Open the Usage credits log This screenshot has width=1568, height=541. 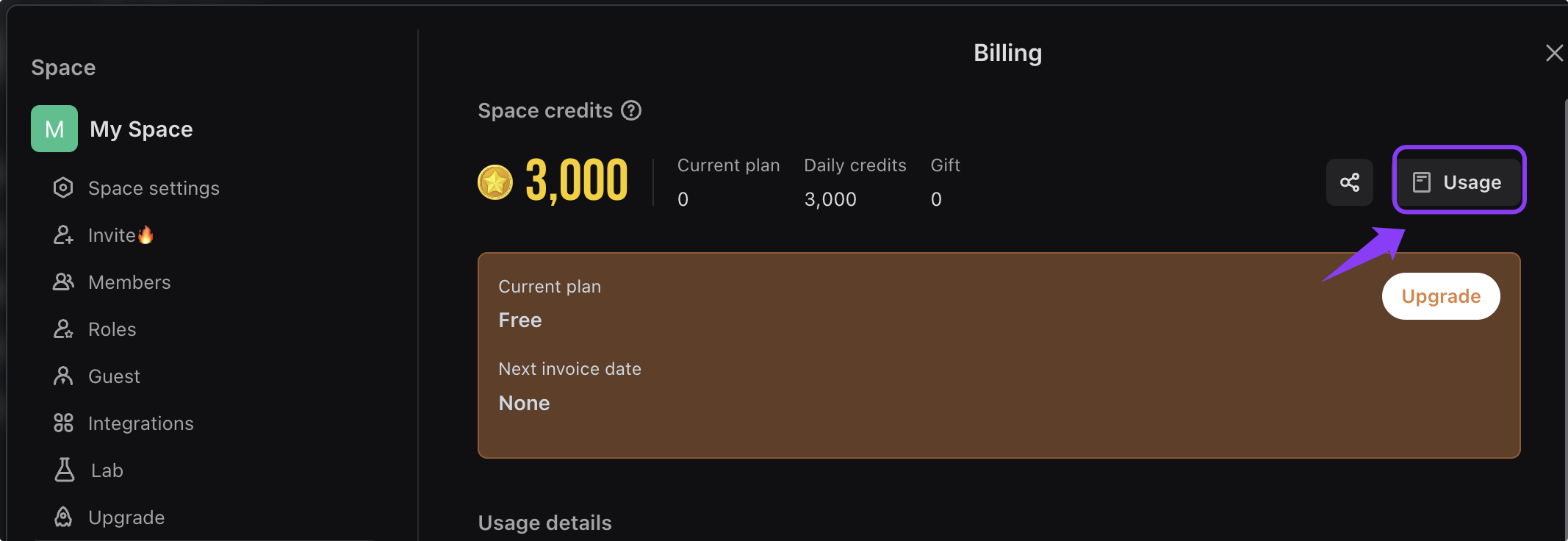pyautogui.click(x=1459, y=182)
